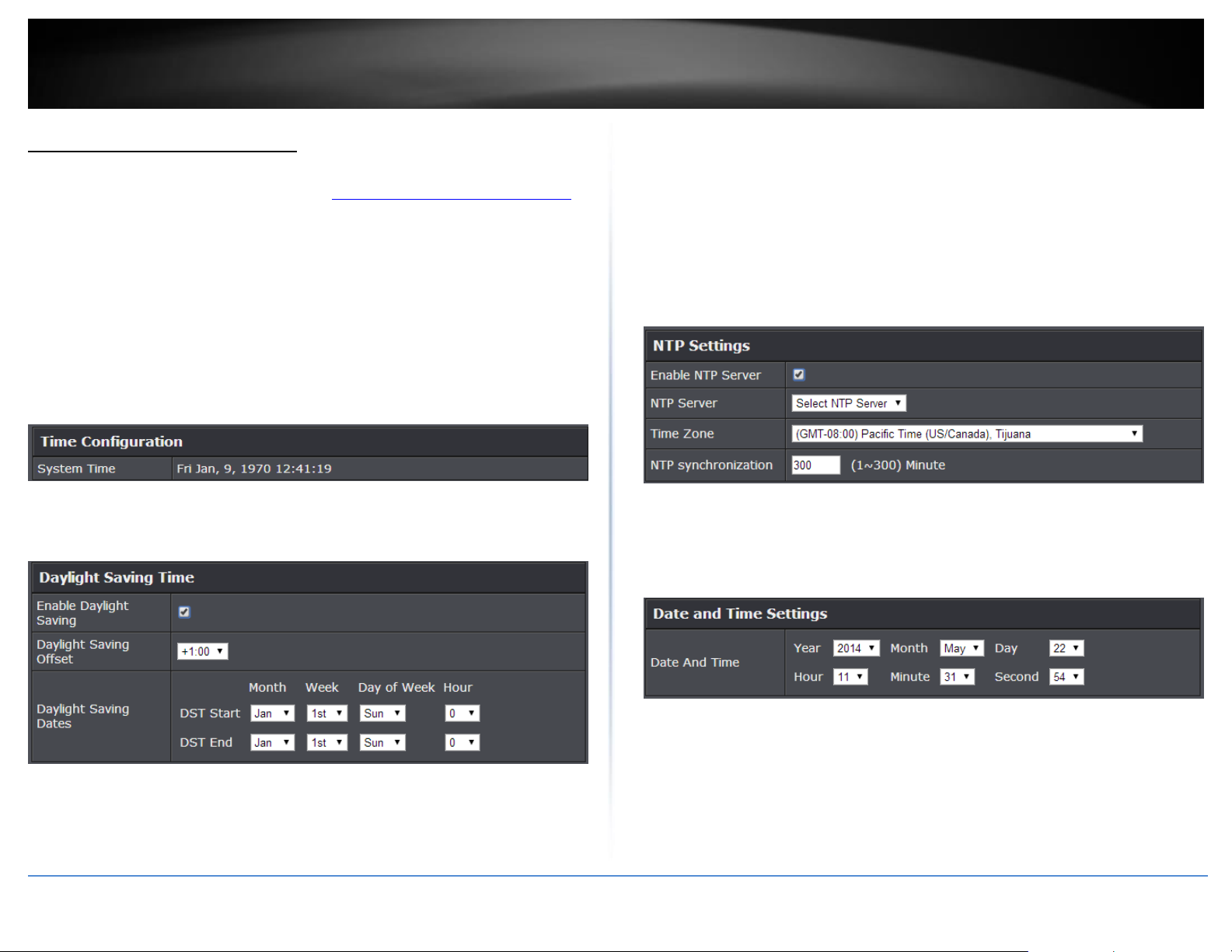Click the 'Daylight Saving Time' panel header
Image resolution: width=1232 pixels, height=952 pixels.
click(x=308, y=577)
